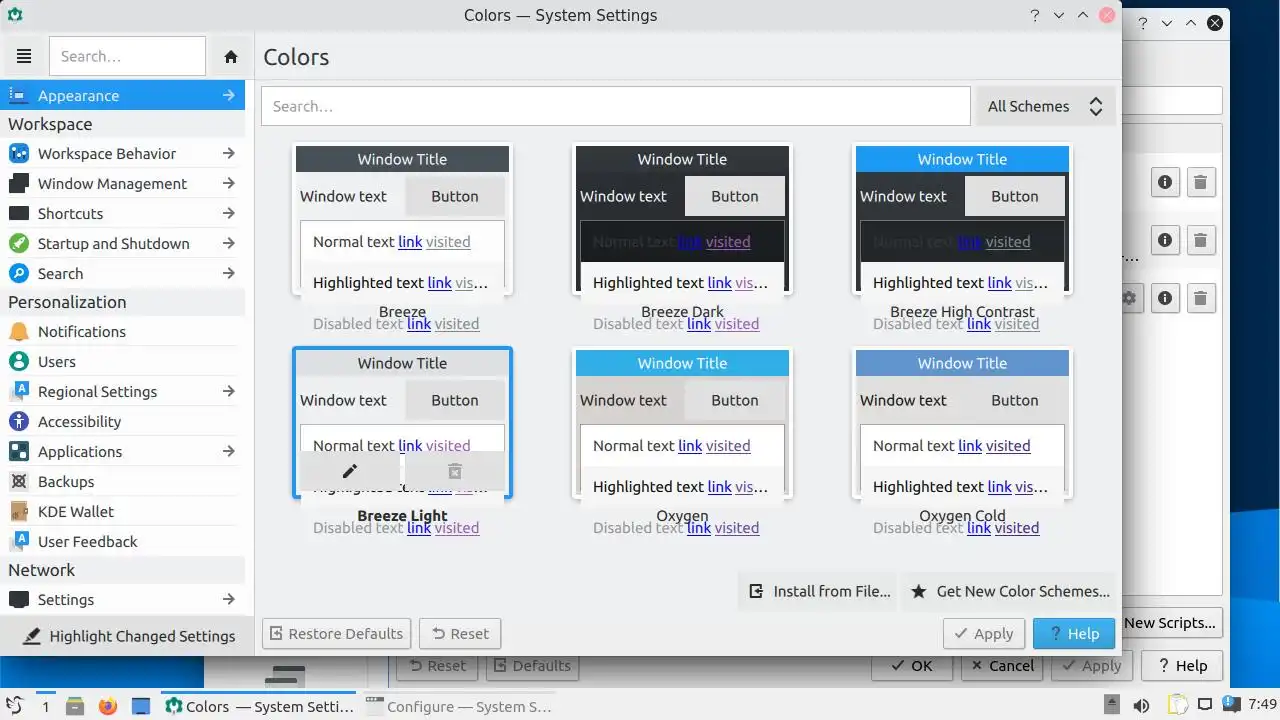Click Reset in the Colors window
Image resolution: width=1280 pixels, height=720 pixels.
[460, 634]
